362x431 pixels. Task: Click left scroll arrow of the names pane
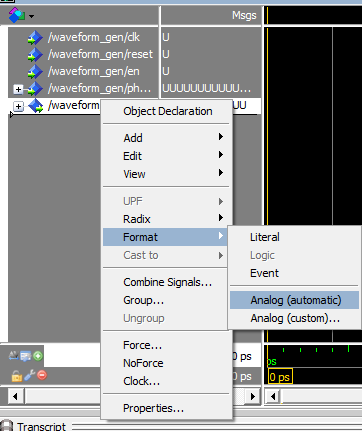15,396
